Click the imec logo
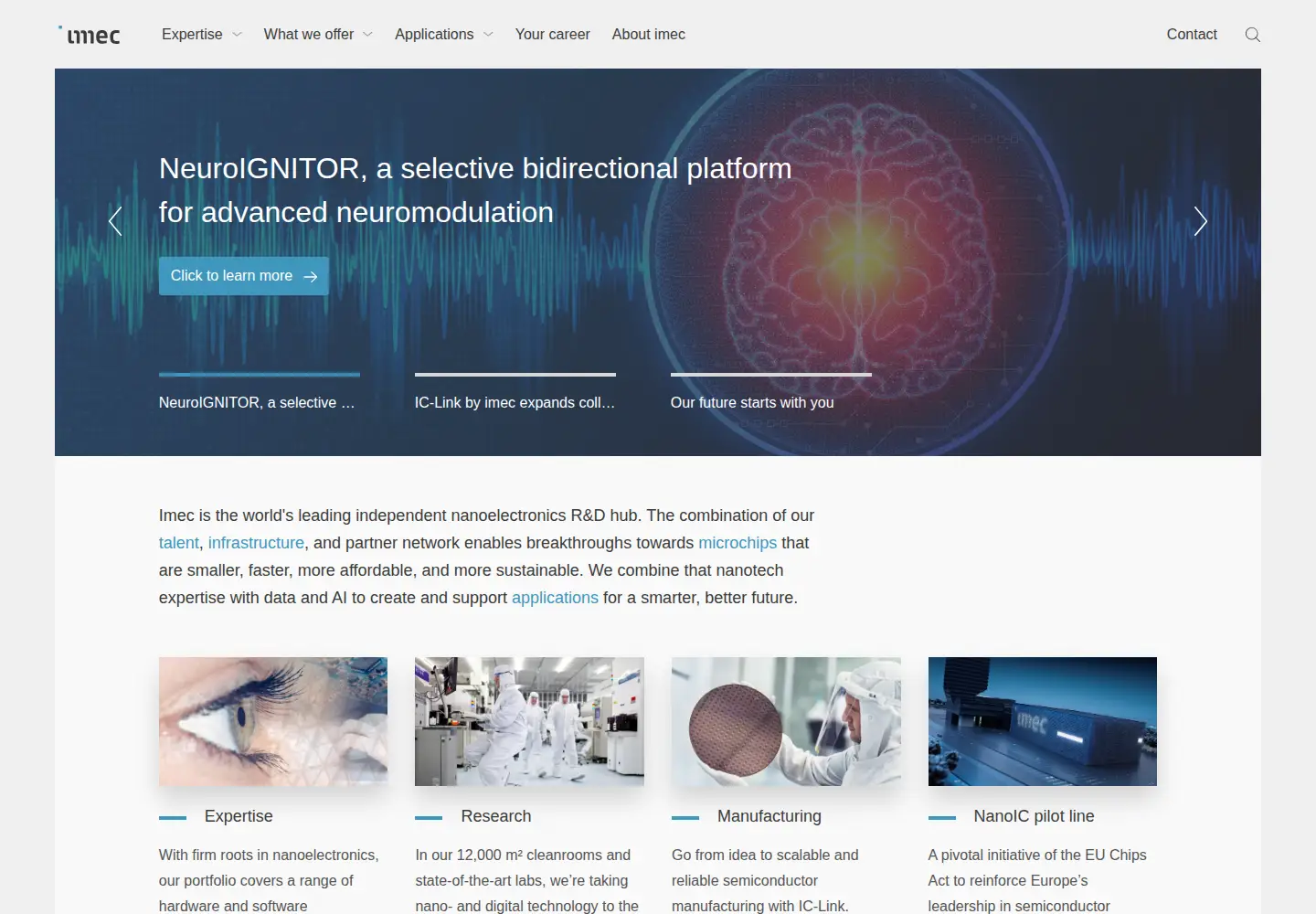 [x=90, y=35]
